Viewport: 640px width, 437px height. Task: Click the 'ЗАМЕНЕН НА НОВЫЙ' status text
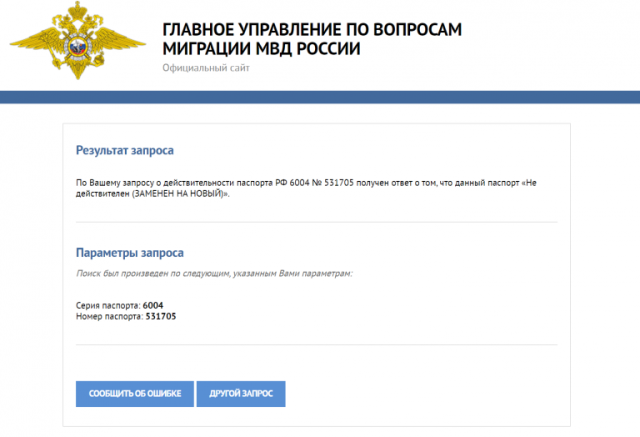(180, 194)
